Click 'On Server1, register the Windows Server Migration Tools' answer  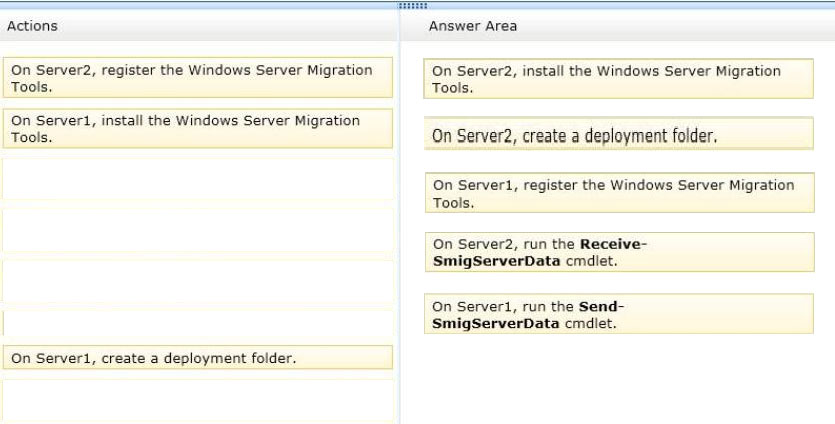(619, 193)
